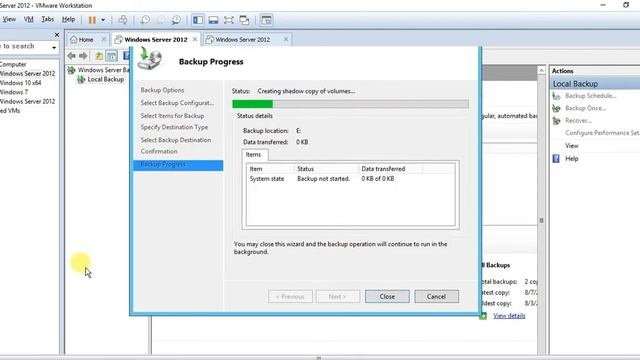This screenshot has width=640, height=360.
Task: Click Select Backup Configuration wizard step
Action: tap(177, 103)
